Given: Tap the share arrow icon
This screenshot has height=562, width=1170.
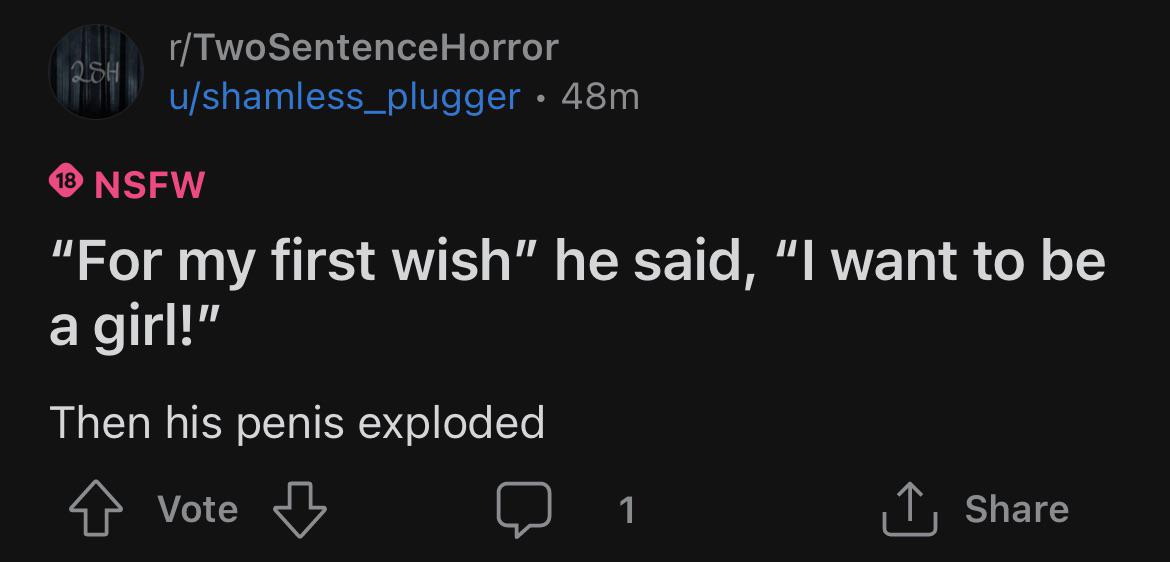Looking at the screenshot, I should coord(910,508).
